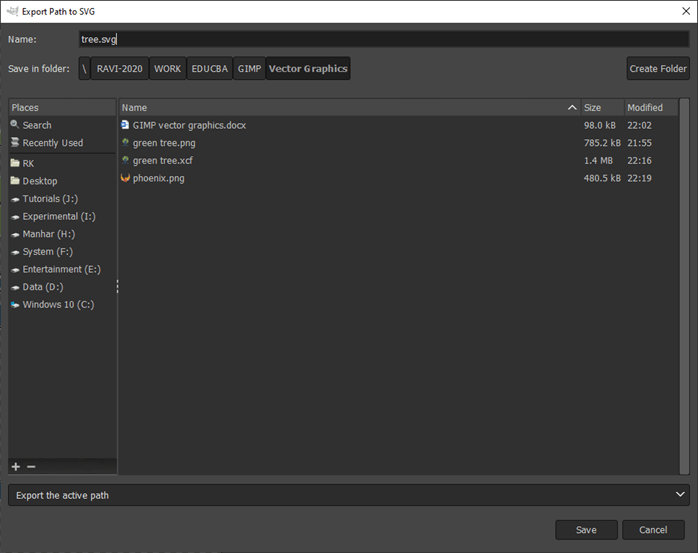Navigate to the WORK folder breadcrumb
The height and width of the screenshot is (553, 698).
click(167, 69)
